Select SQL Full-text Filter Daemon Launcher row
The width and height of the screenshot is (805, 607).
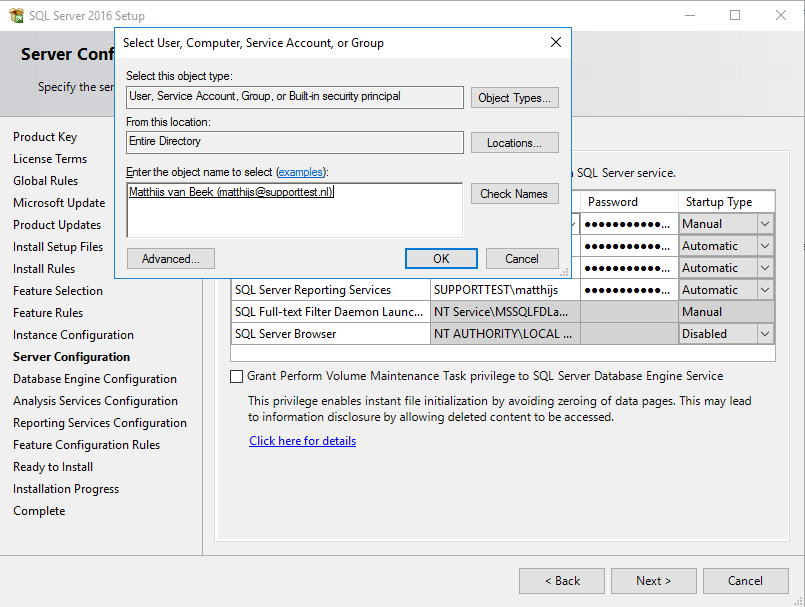(503, 312)
